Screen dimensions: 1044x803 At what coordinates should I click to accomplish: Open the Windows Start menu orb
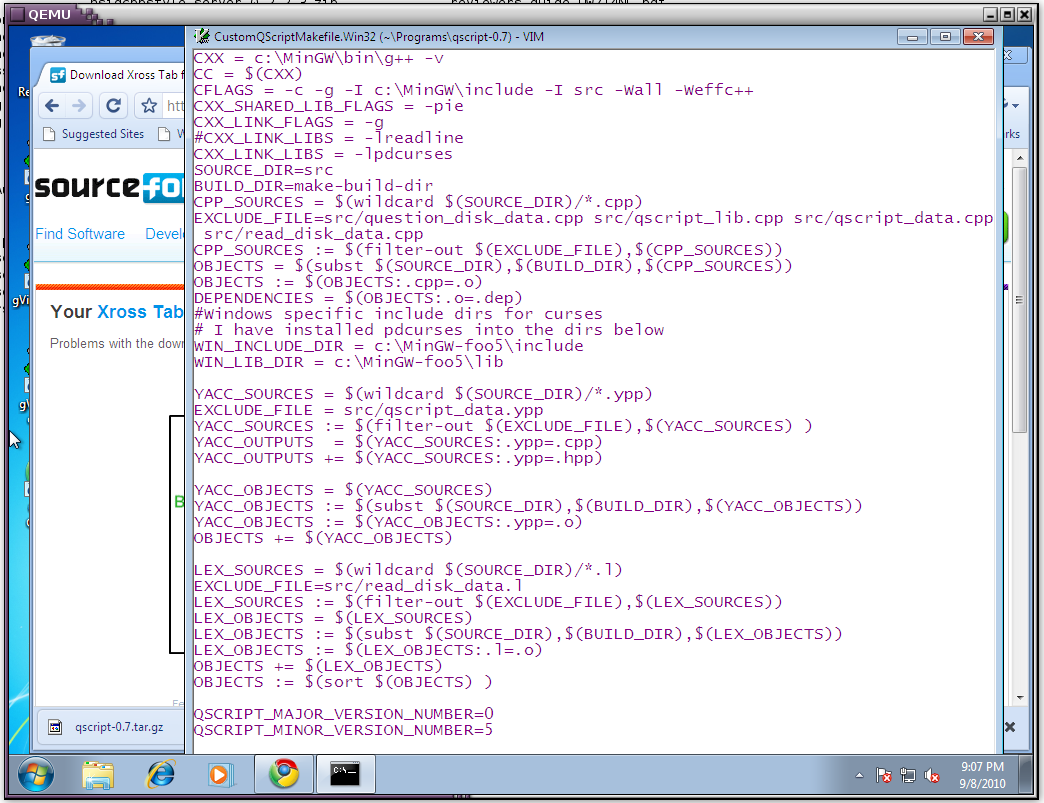click(36, 774)
